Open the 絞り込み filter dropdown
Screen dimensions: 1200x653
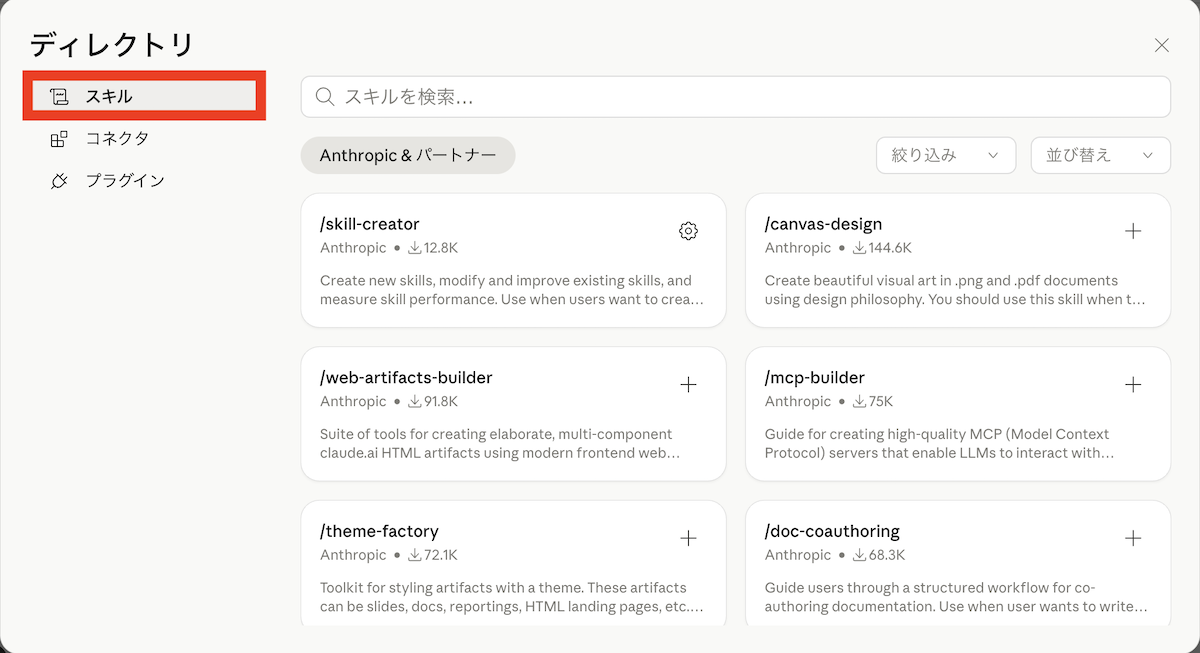[945, 155]
